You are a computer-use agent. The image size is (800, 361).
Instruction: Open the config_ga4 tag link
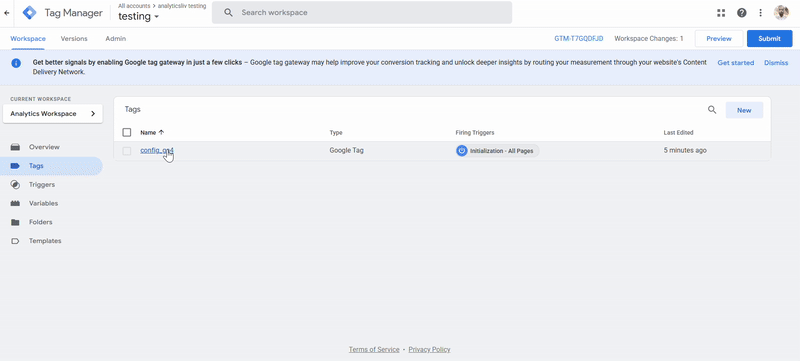tap(157, 150)
